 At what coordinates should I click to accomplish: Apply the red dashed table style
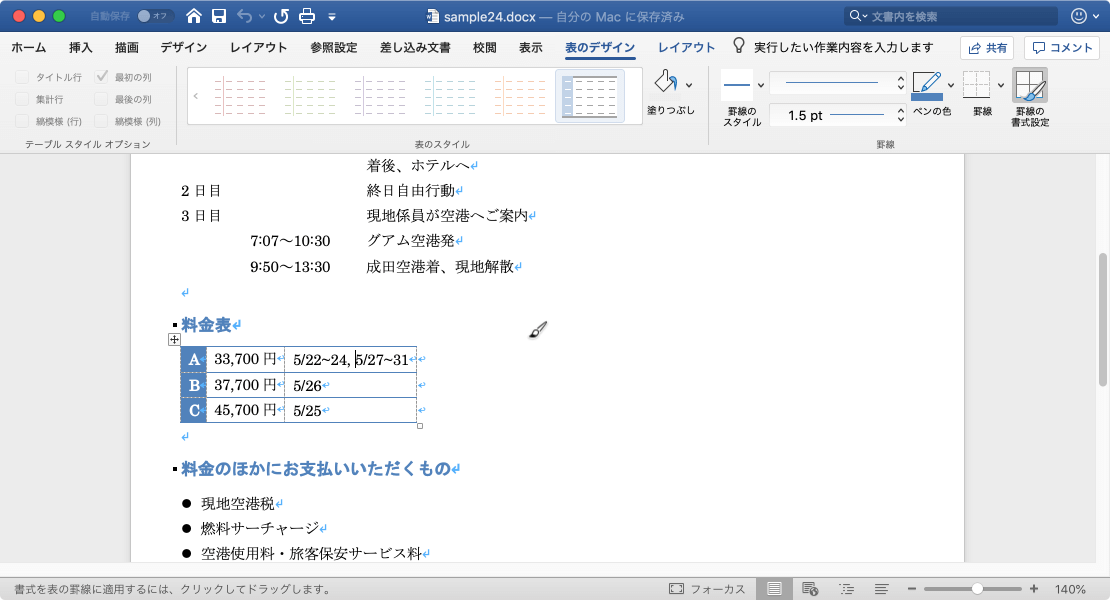pyautogui.click(x=239, y=96)
